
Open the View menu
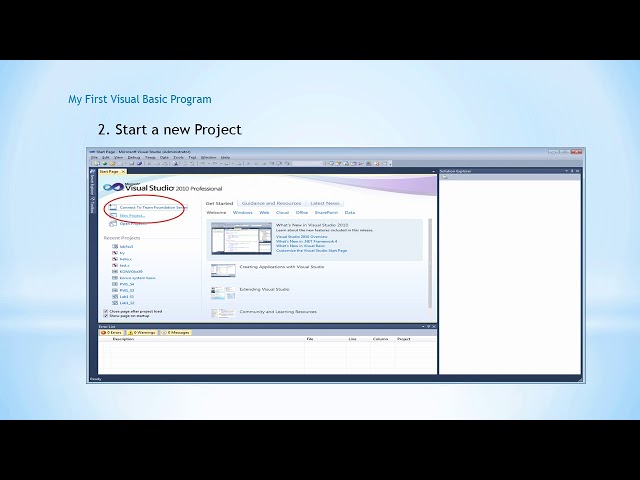(118, 157)
